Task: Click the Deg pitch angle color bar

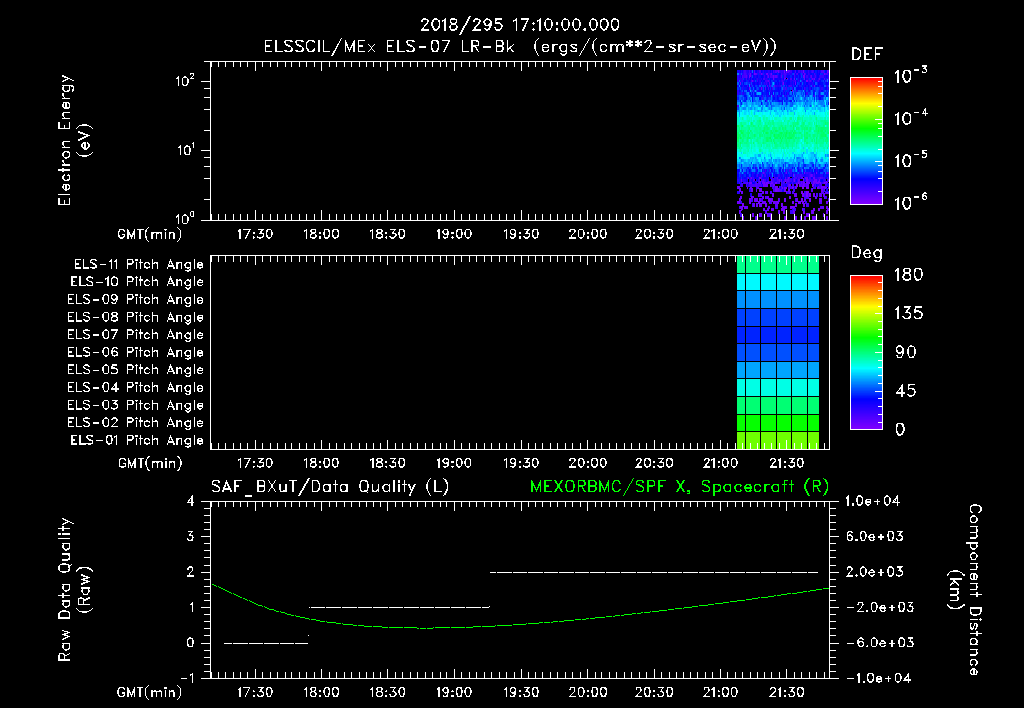Action: pyautogui.click(x=866, y=352)
